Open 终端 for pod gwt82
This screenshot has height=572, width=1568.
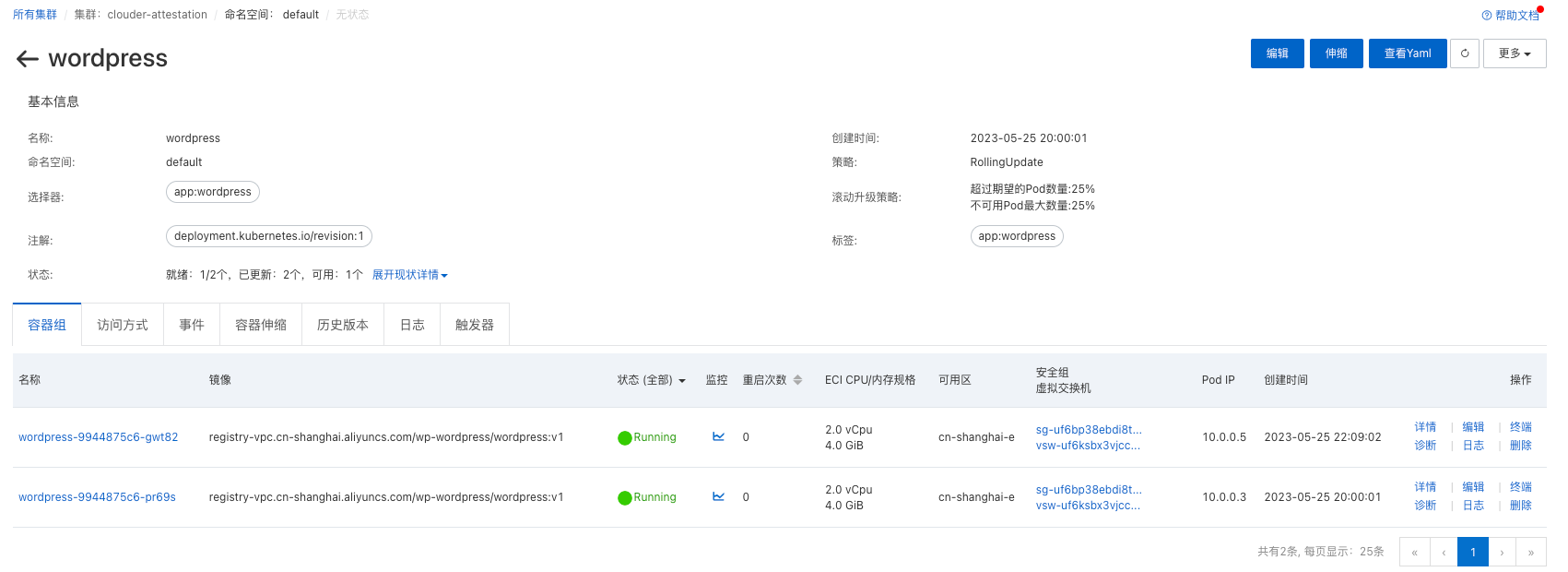click(x=1521, y=427)
